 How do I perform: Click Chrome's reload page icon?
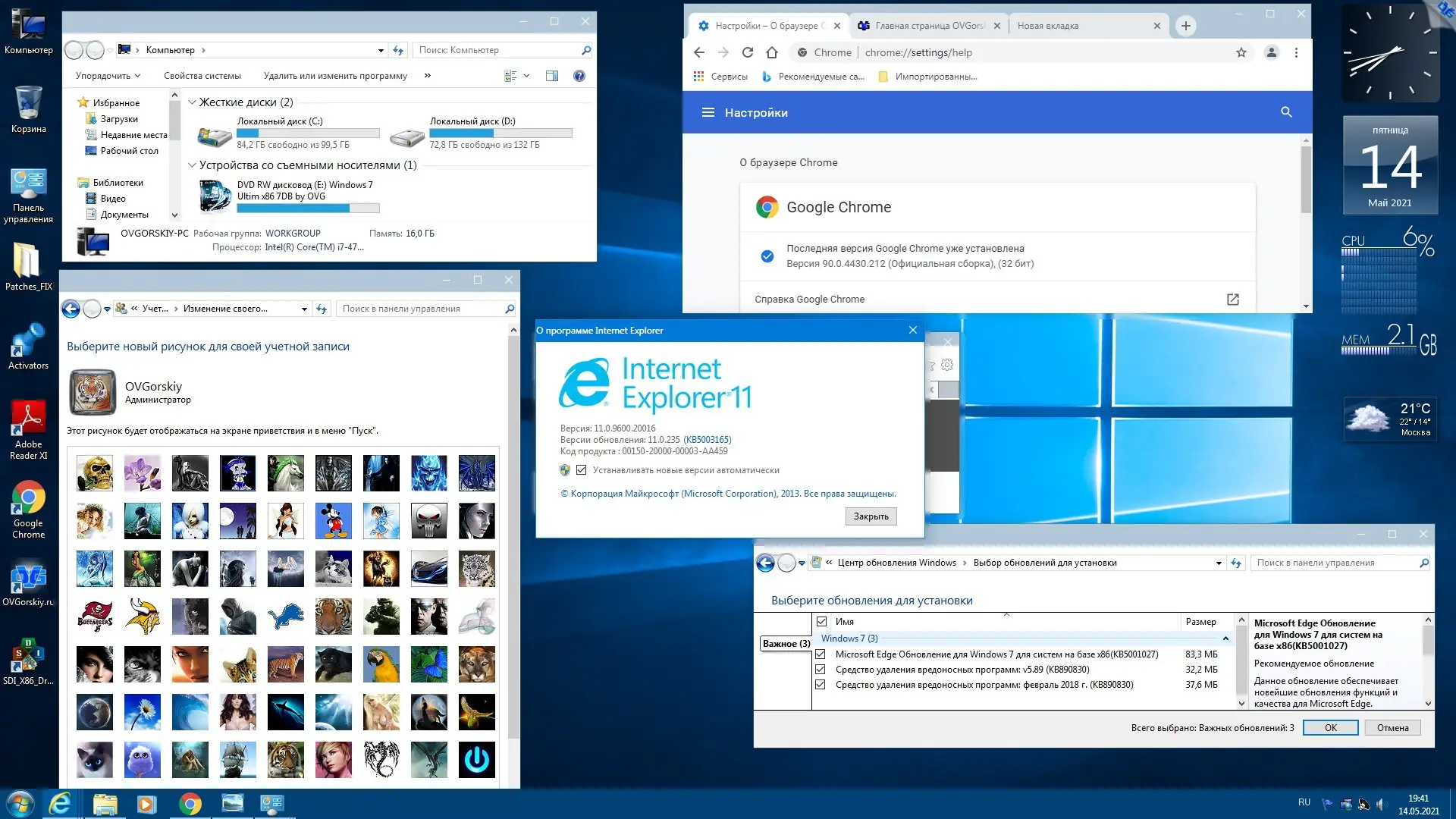(x=748, y=52)
